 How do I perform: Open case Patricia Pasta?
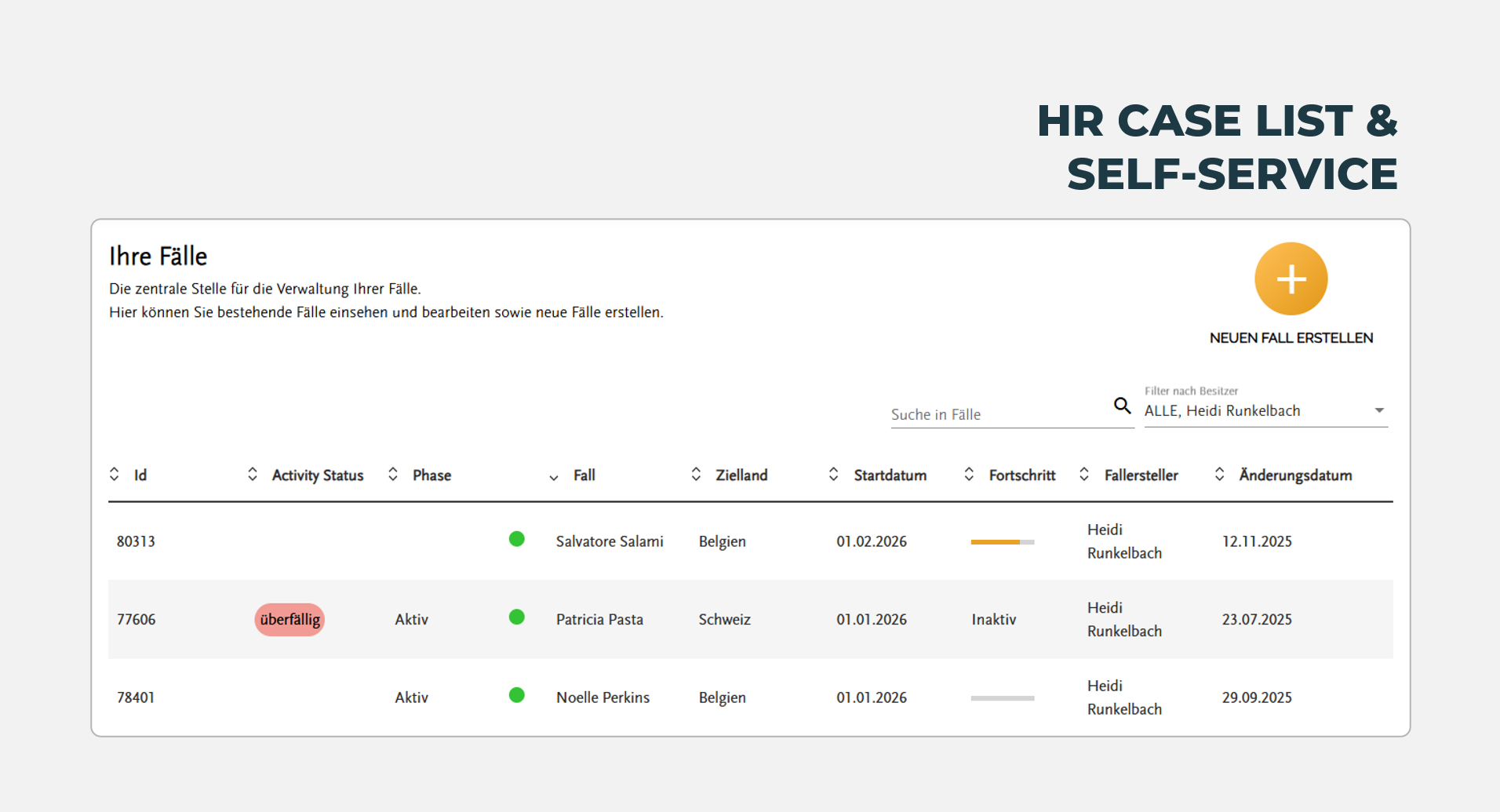pyautogui.click(x=599, y=620)
